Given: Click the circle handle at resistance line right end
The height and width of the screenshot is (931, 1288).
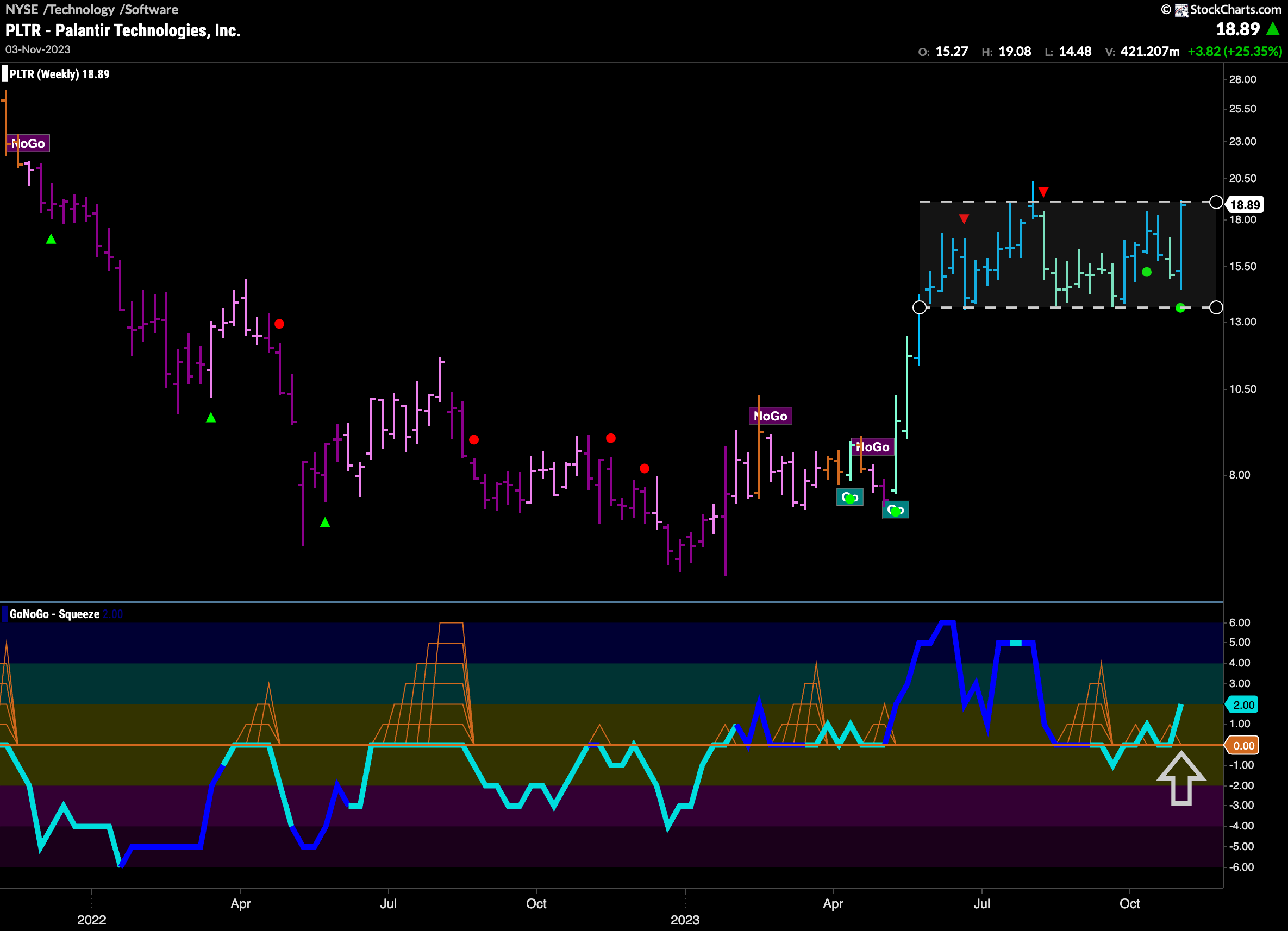Looking at the screenshot, I should click(x=1216, y=202).
